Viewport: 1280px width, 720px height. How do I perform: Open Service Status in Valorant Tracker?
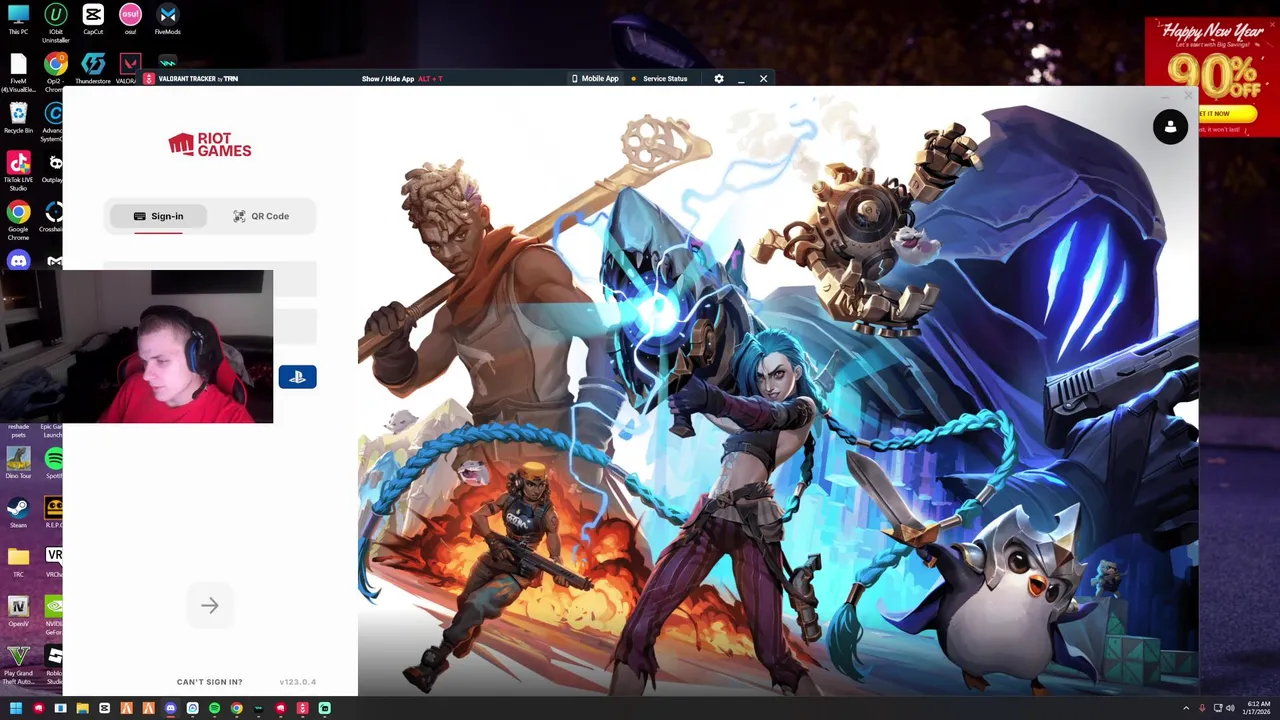click(659, 79)
